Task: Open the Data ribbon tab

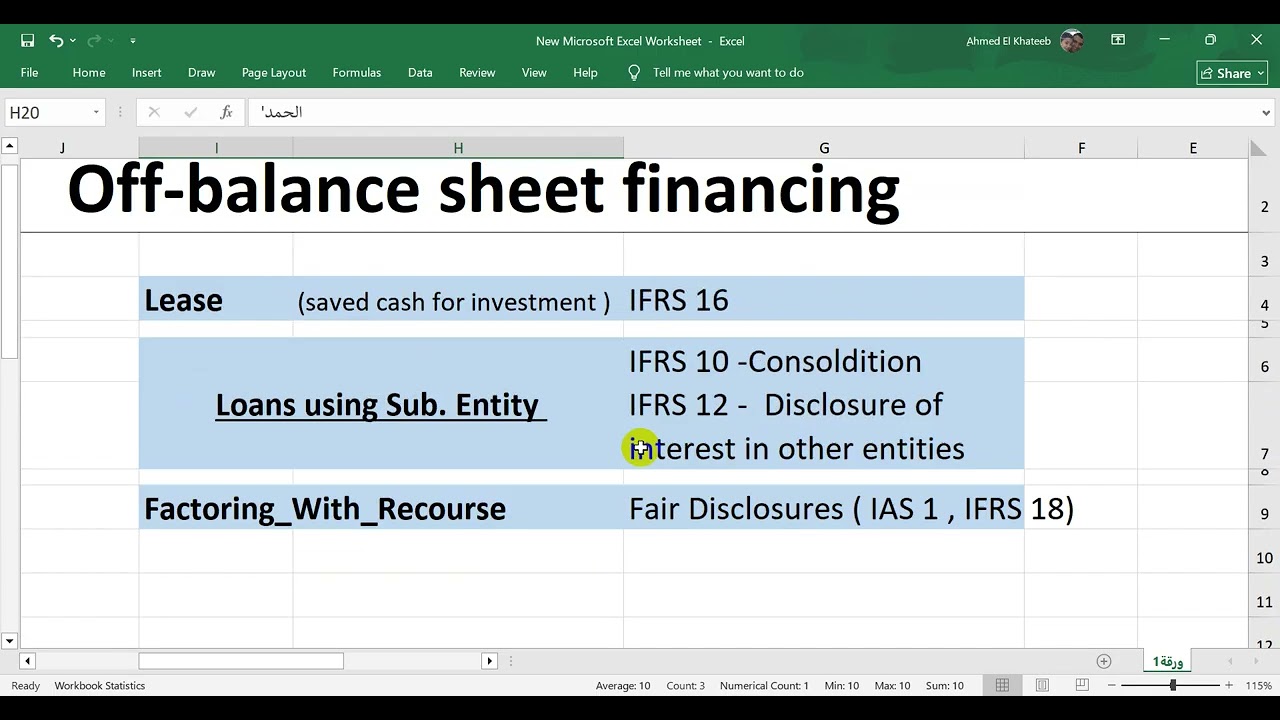Action: pyautogui.click(x=420, y=72)
